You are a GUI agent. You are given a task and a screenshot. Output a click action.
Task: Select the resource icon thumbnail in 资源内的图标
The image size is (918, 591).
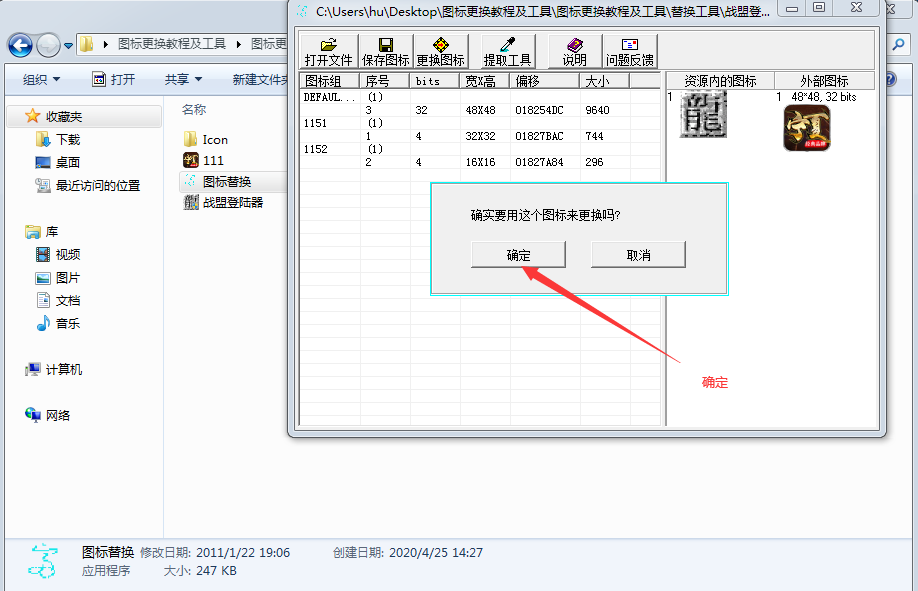coord(703,114)
